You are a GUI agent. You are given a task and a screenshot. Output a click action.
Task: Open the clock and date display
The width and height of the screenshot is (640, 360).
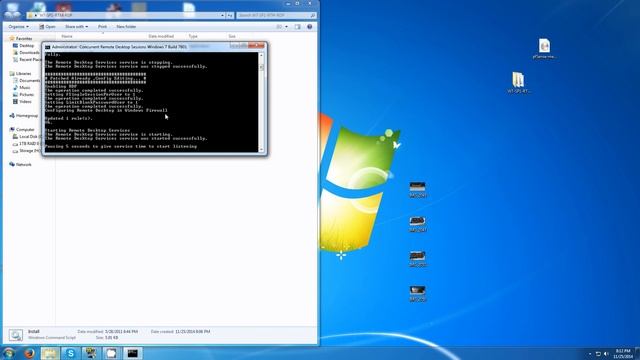click(623, 353)
